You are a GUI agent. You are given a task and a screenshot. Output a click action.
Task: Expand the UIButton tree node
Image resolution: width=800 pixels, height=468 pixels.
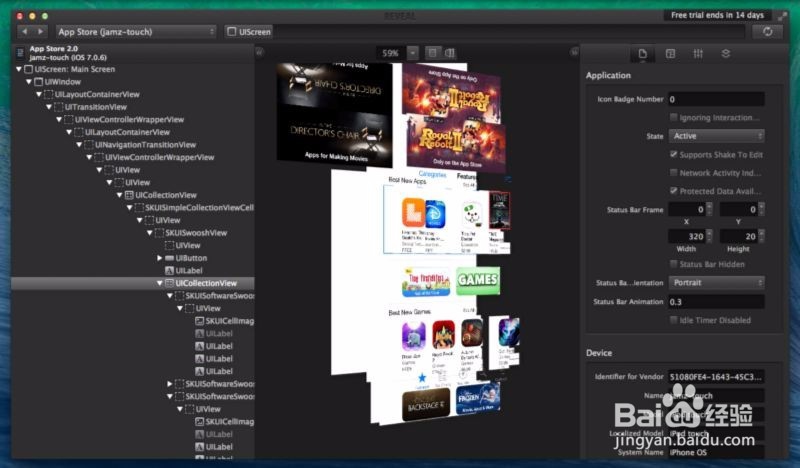tap(160, 258)
